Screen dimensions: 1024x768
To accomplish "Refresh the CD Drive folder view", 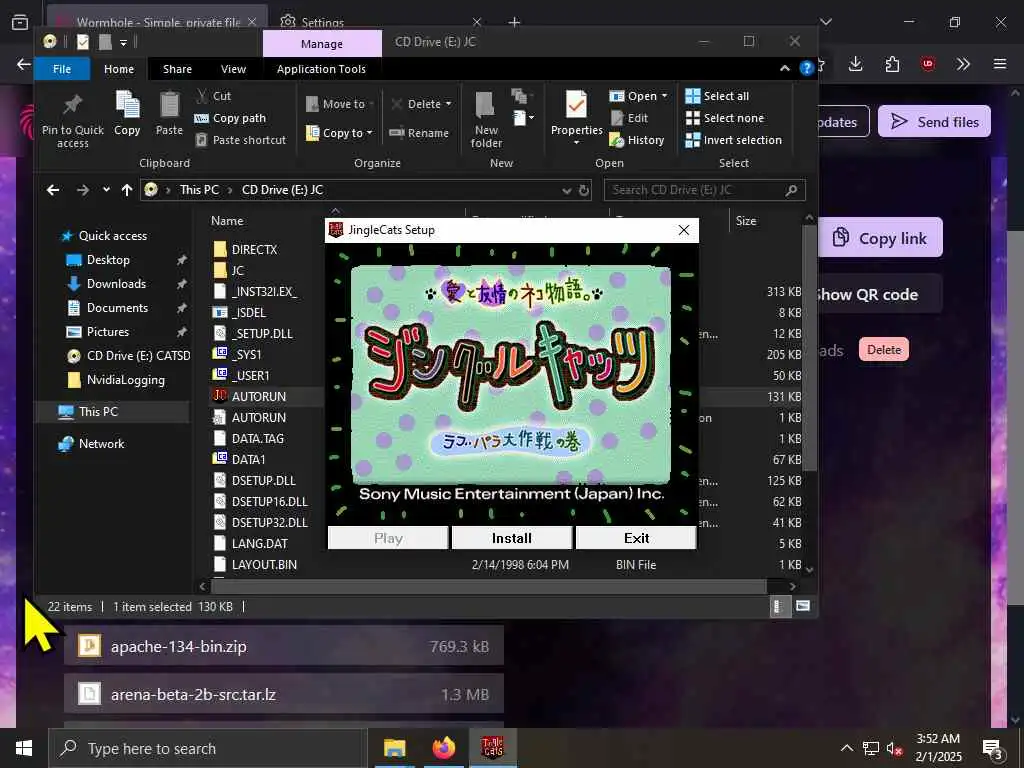I will click(x=584, y=191).
